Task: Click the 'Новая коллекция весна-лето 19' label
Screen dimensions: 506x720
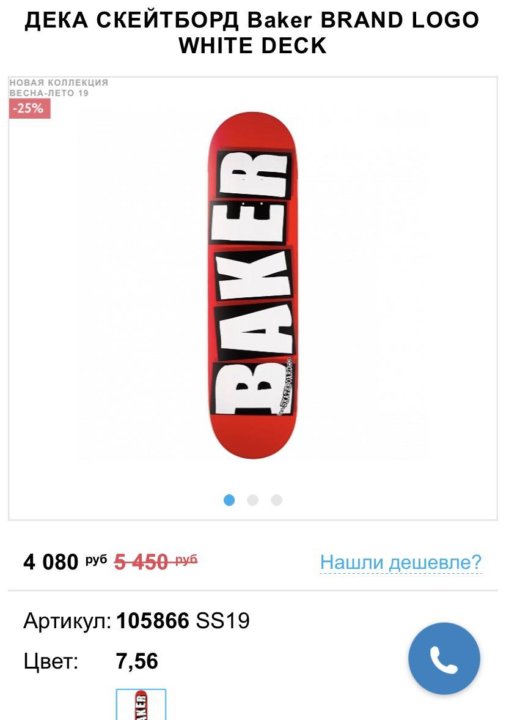Action: (x=59, y=88)
